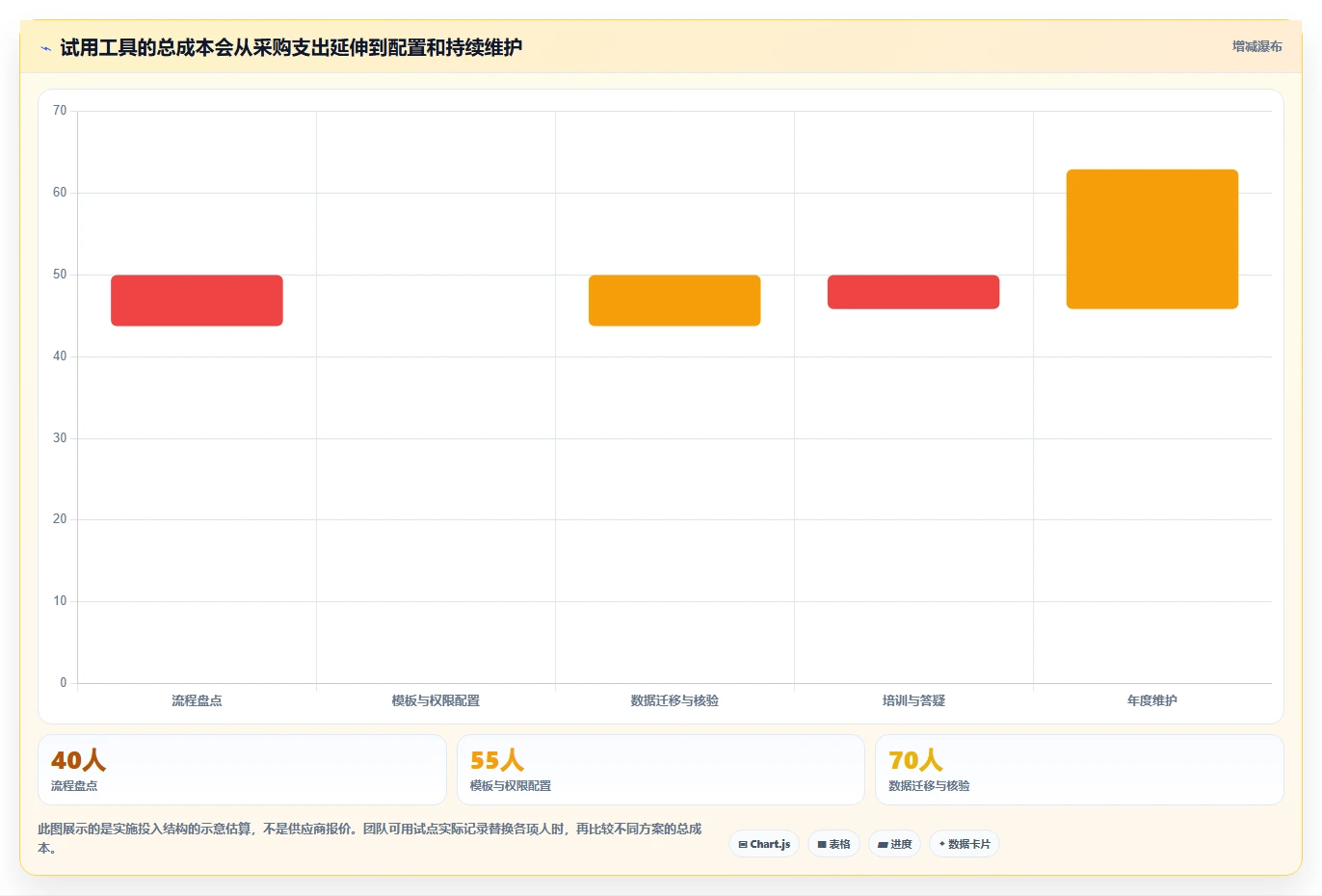Screen dimensions: 1322x896
Task: Click the footnote text beginning 此图展示的是
Action: point(370,838)
